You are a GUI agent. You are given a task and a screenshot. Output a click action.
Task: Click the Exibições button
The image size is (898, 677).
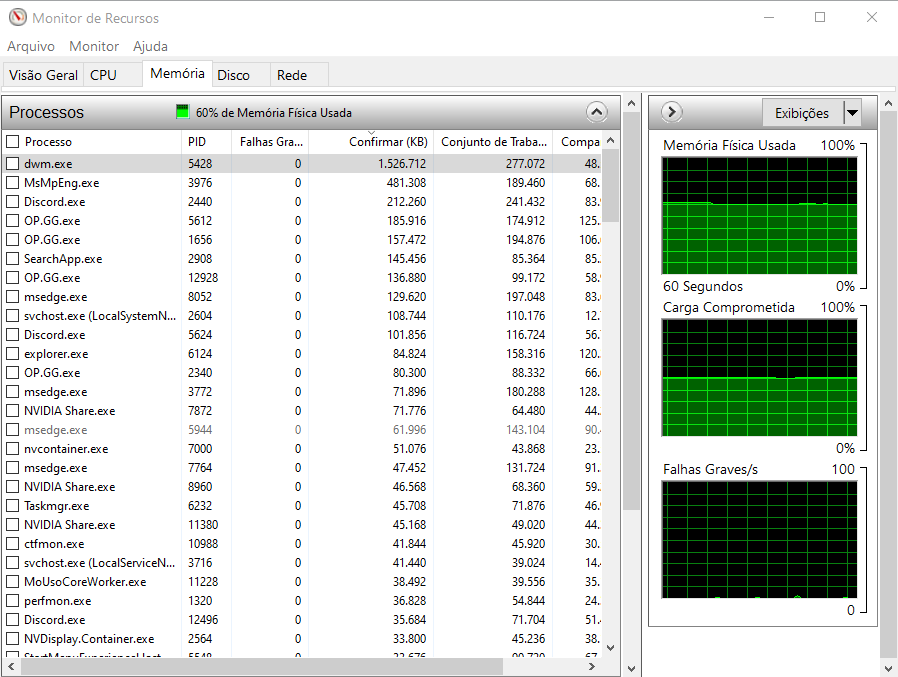point(802,113)
